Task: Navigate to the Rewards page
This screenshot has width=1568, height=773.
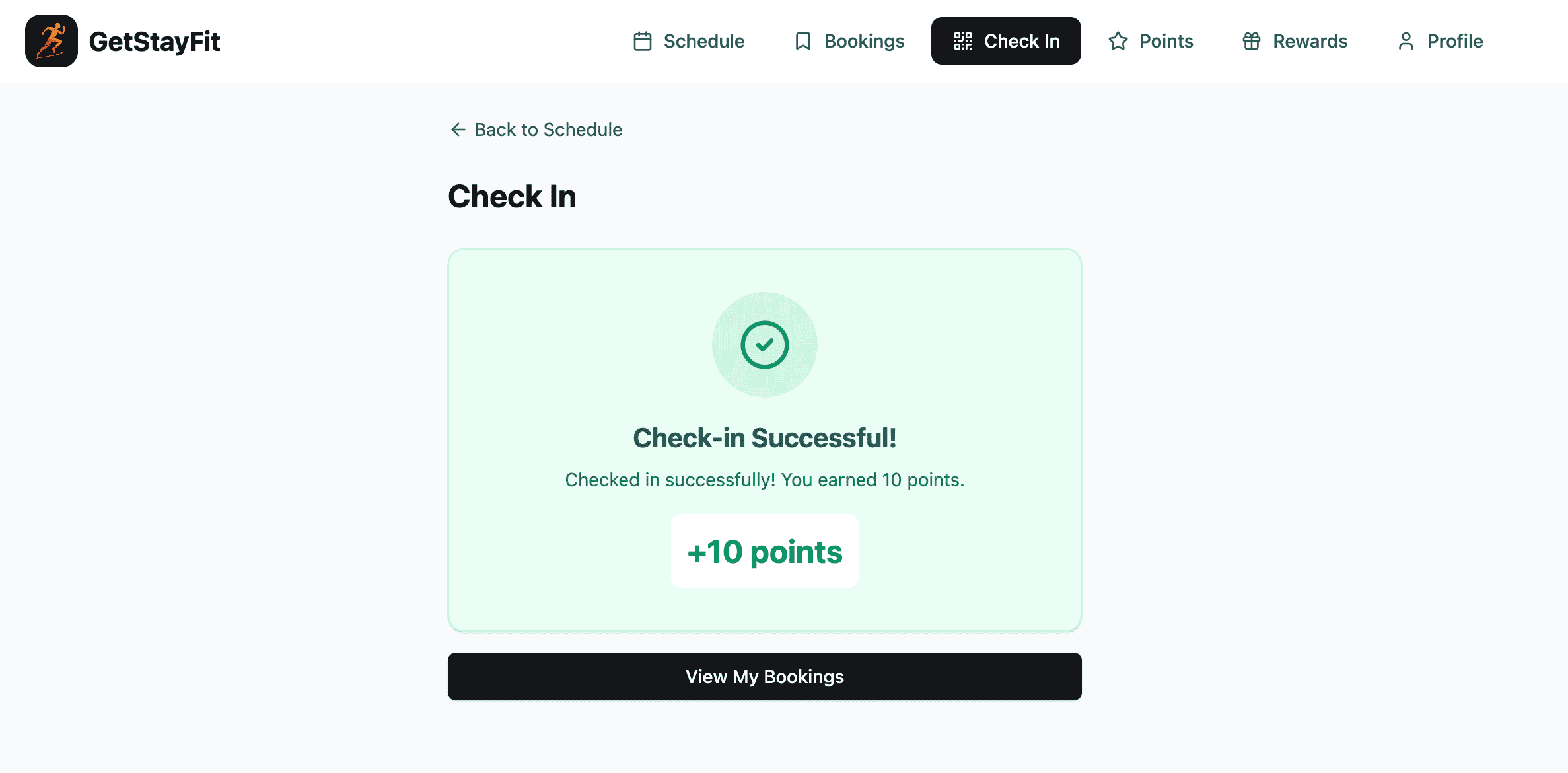Action: point(1310,41)
